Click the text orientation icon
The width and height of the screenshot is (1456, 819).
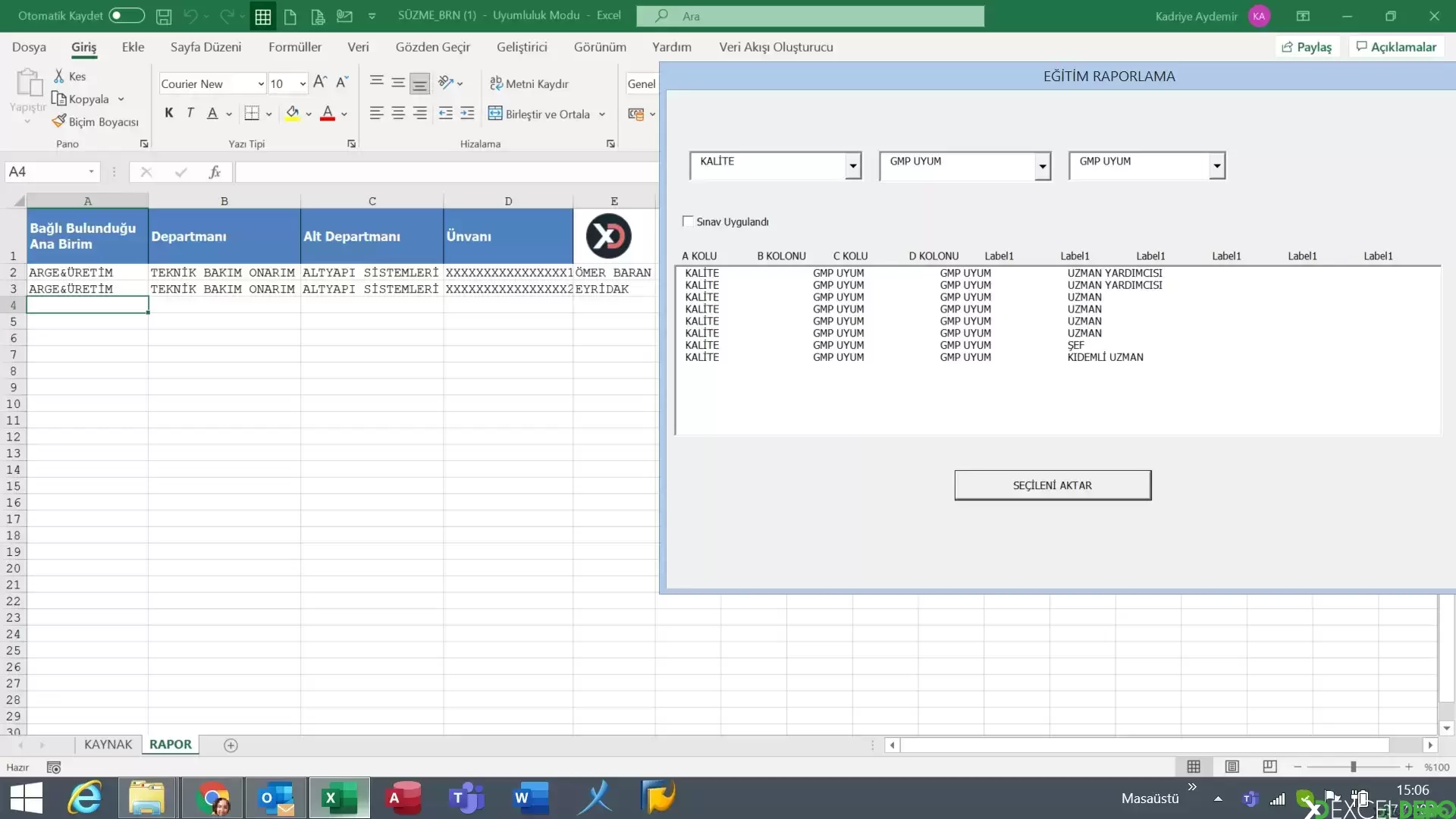[x=446, y=82]
